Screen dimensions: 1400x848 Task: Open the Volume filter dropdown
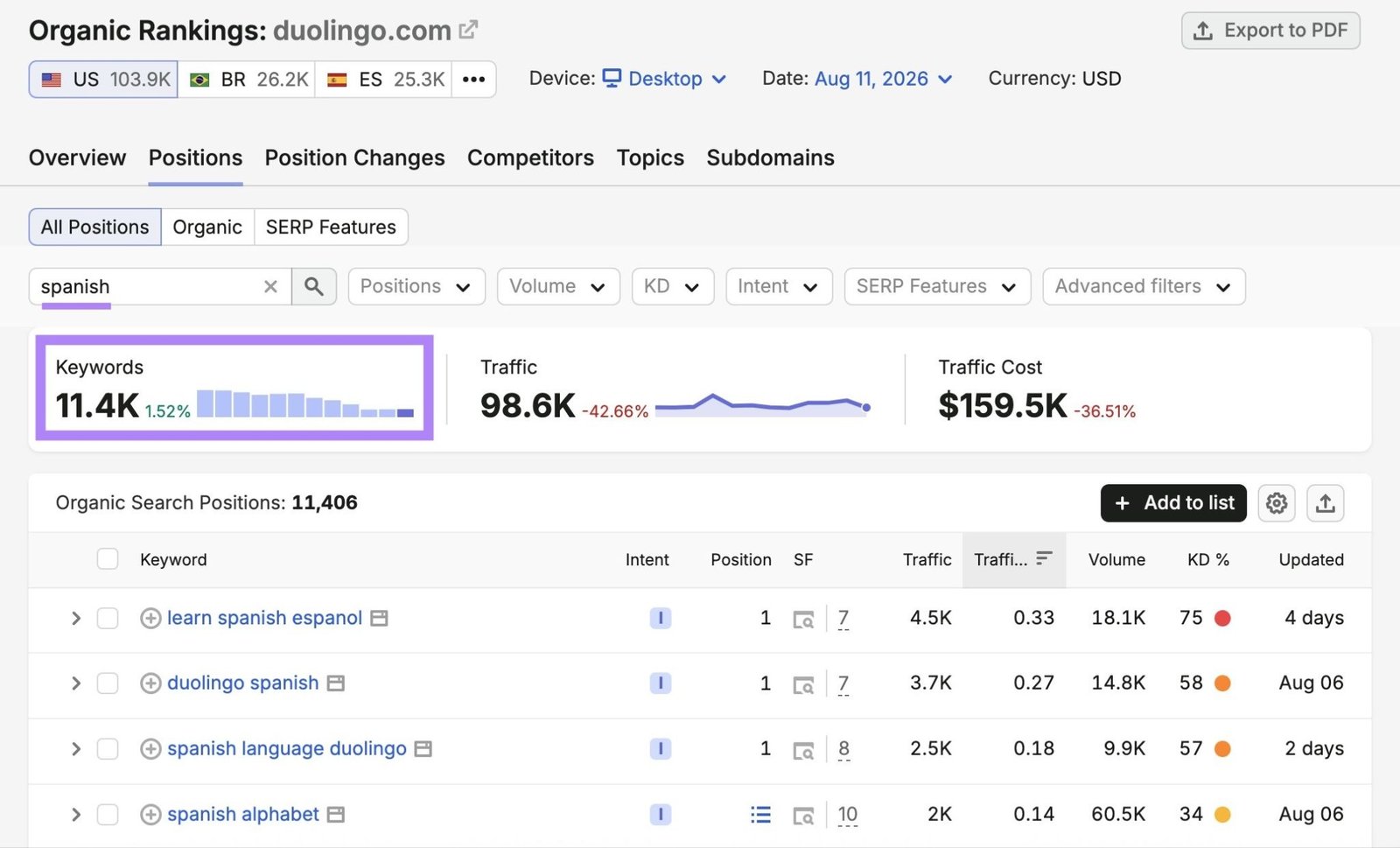pos(558,286)
